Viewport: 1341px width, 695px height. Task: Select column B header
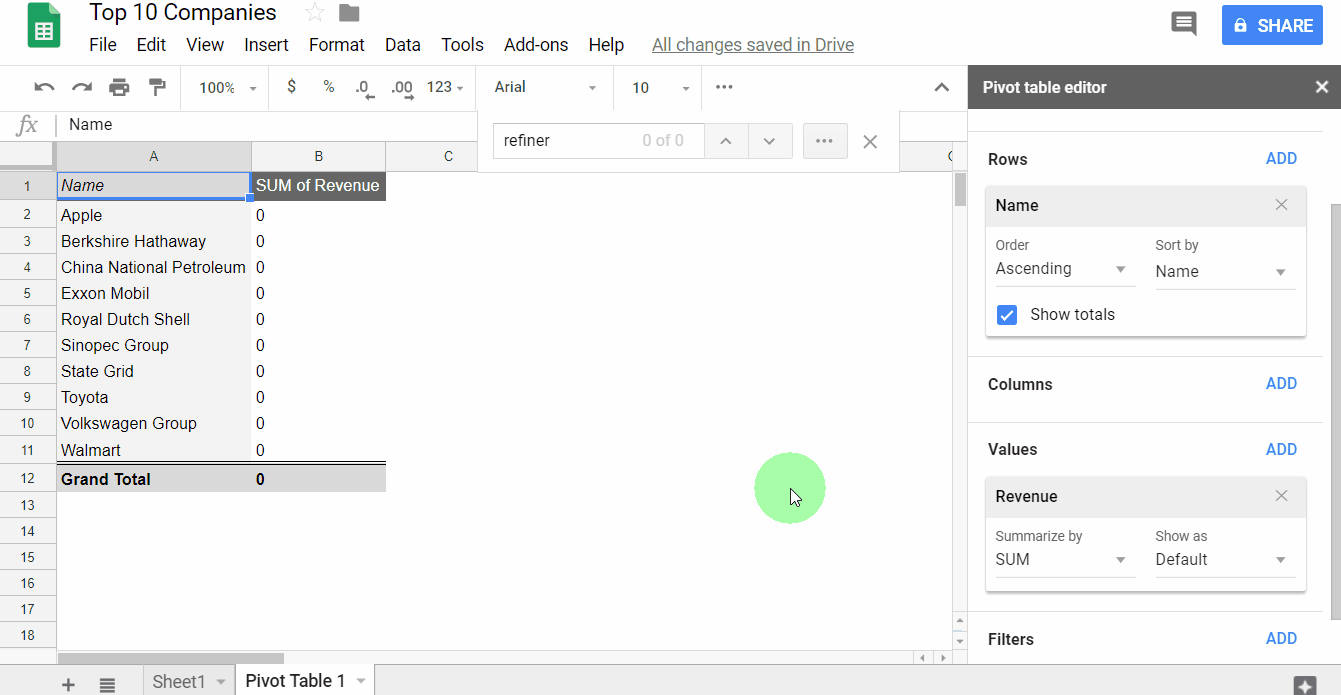click(x=318, y=156)
